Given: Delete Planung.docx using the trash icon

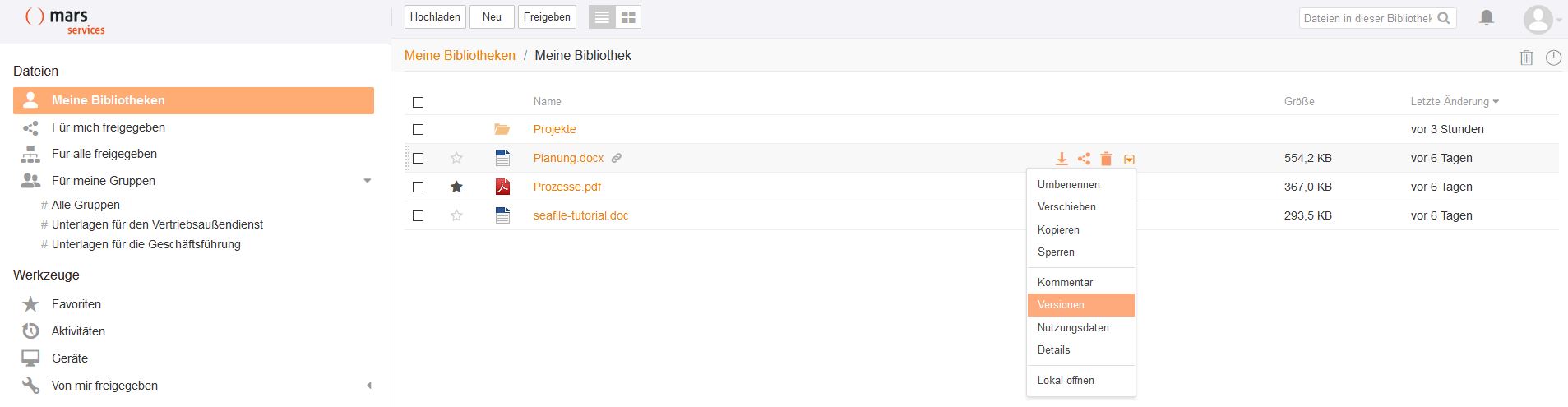Looking at the screenshot, I should (1106, 159).
